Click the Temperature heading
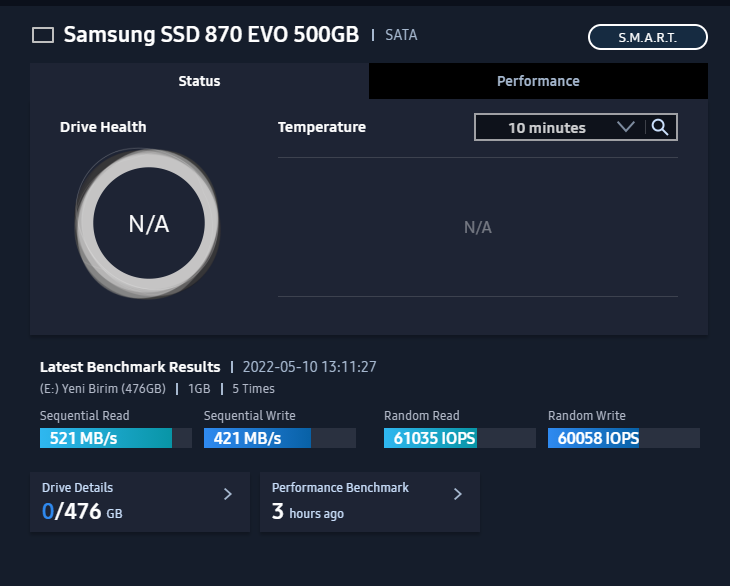The image size is (730, 586). pos(322,127)
